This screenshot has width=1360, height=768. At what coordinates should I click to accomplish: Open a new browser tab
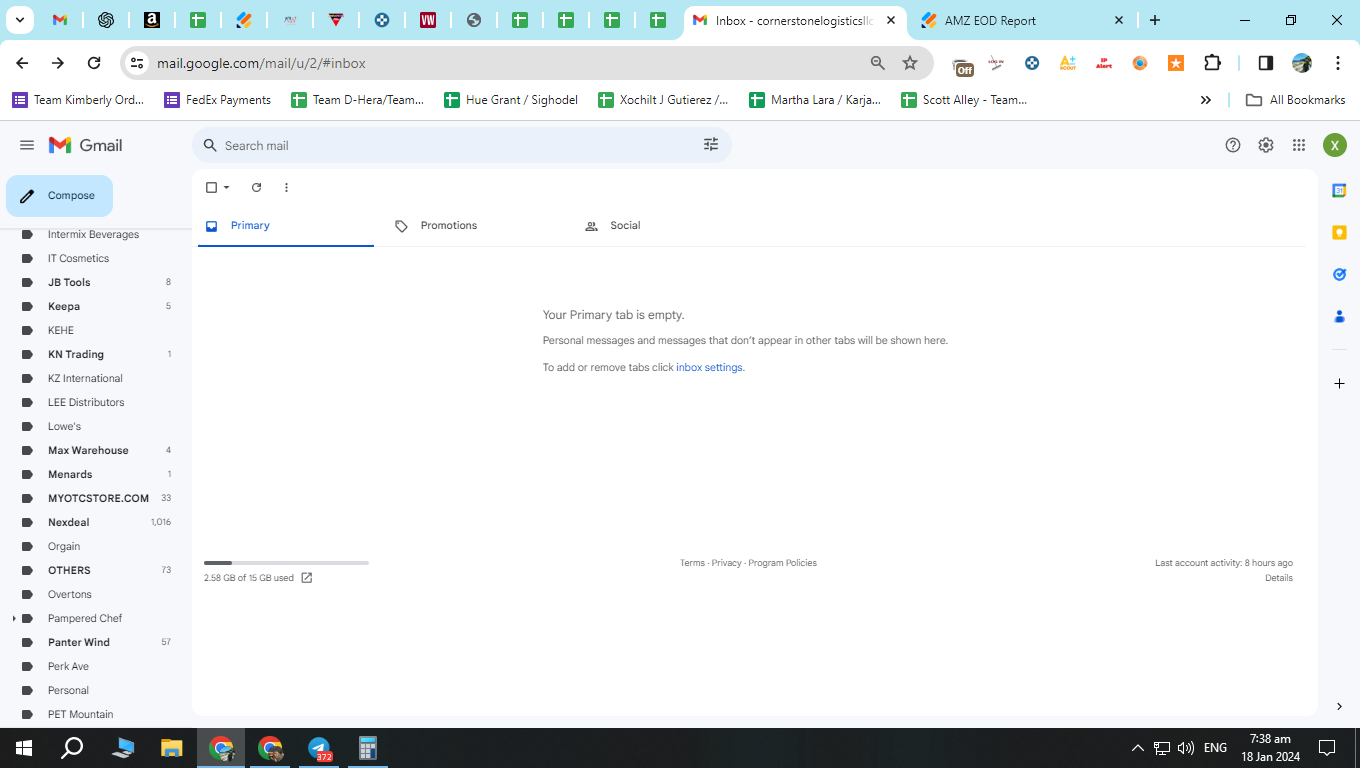coord(1155,20)
